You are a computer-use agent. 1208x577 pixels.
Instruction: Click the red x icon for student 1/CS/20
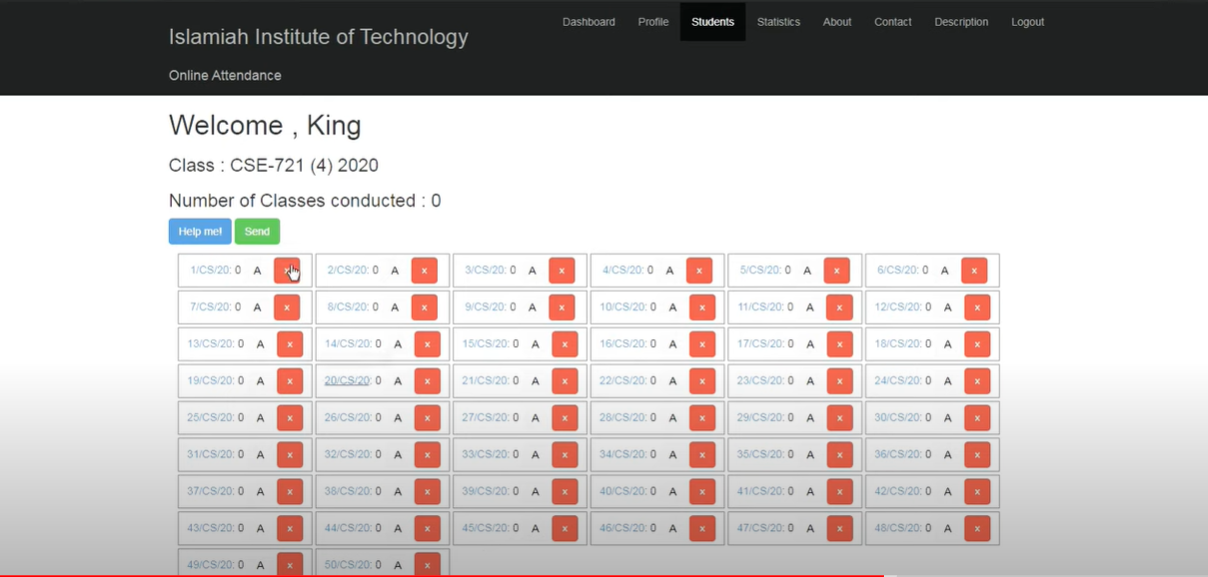[x=290, y=270]
